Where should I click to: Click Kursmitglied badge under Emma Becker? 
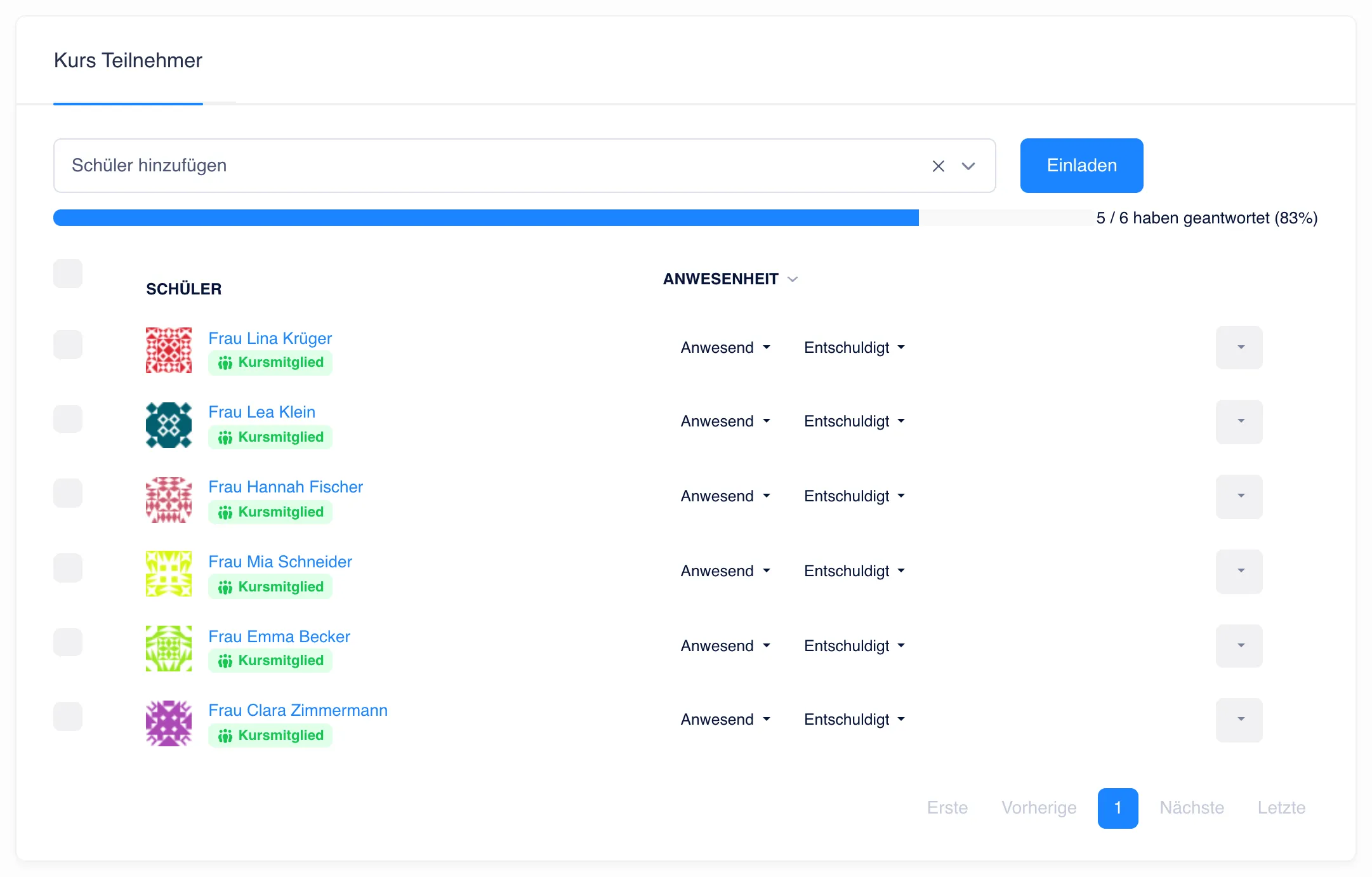[x=270, y=661]
